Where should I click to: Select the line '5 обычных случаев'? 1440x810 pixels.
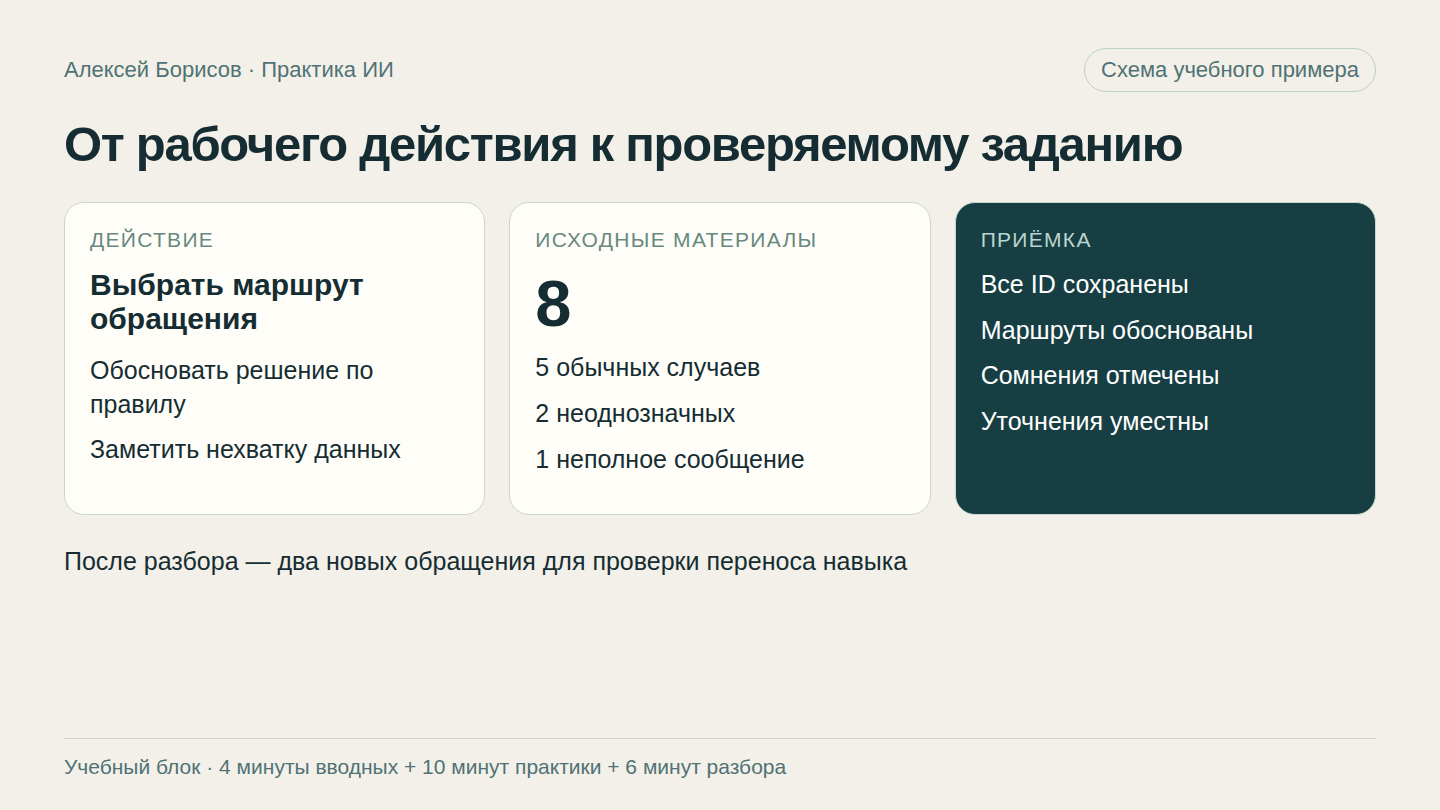pos(647,368)
